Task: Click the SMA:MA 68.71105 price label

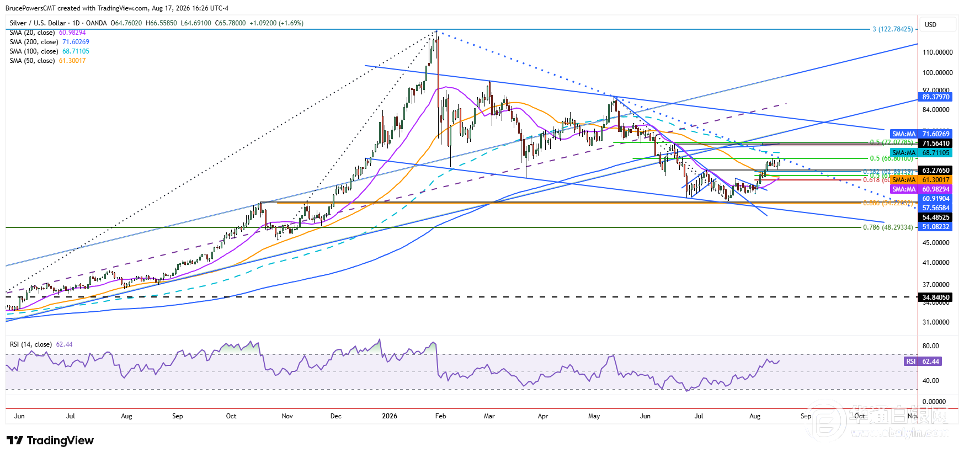Action: (919, 151)
